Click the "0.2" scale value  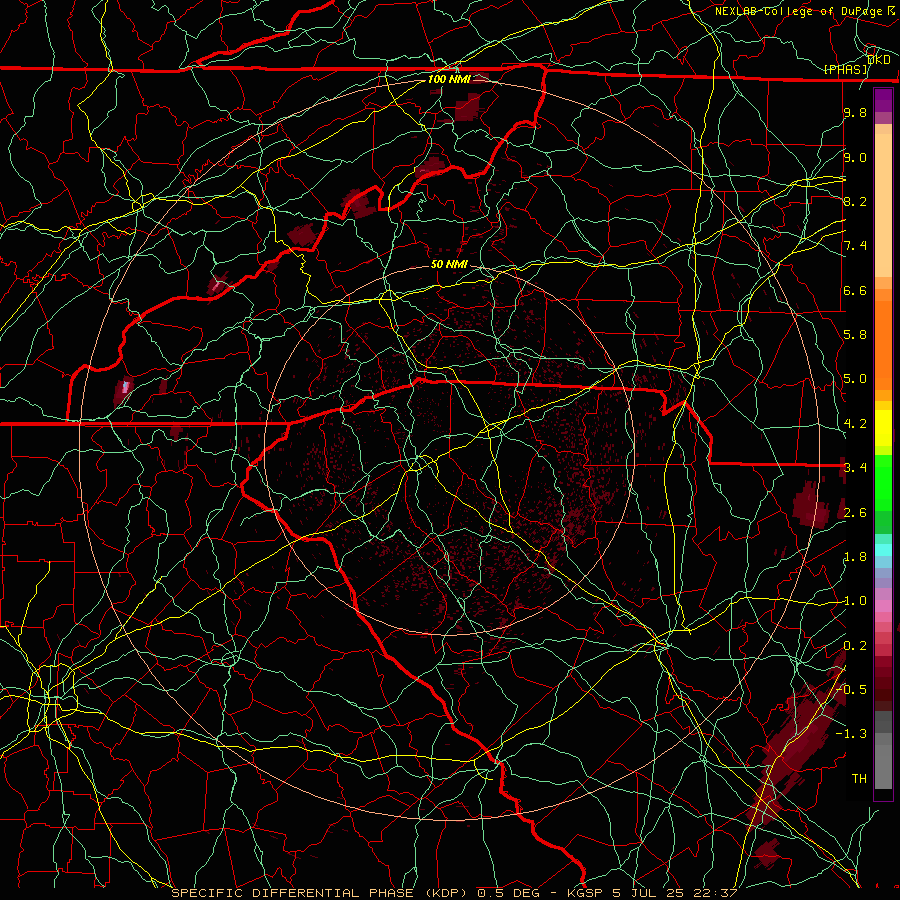tap(855, 646)
